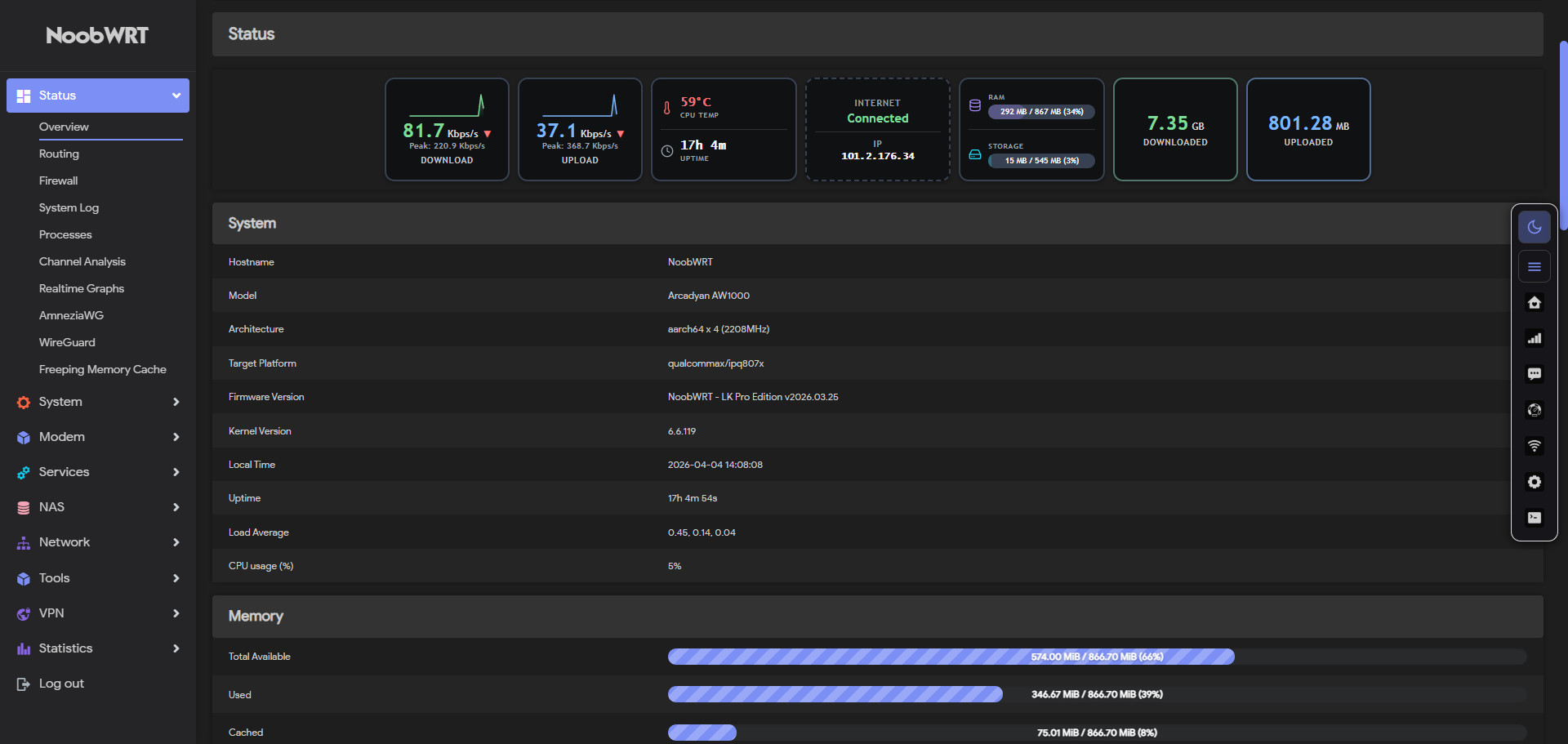Click the Modem cube icon in sidebar
This screenshot has width=1568, height=744.
(x=24, y=437)
